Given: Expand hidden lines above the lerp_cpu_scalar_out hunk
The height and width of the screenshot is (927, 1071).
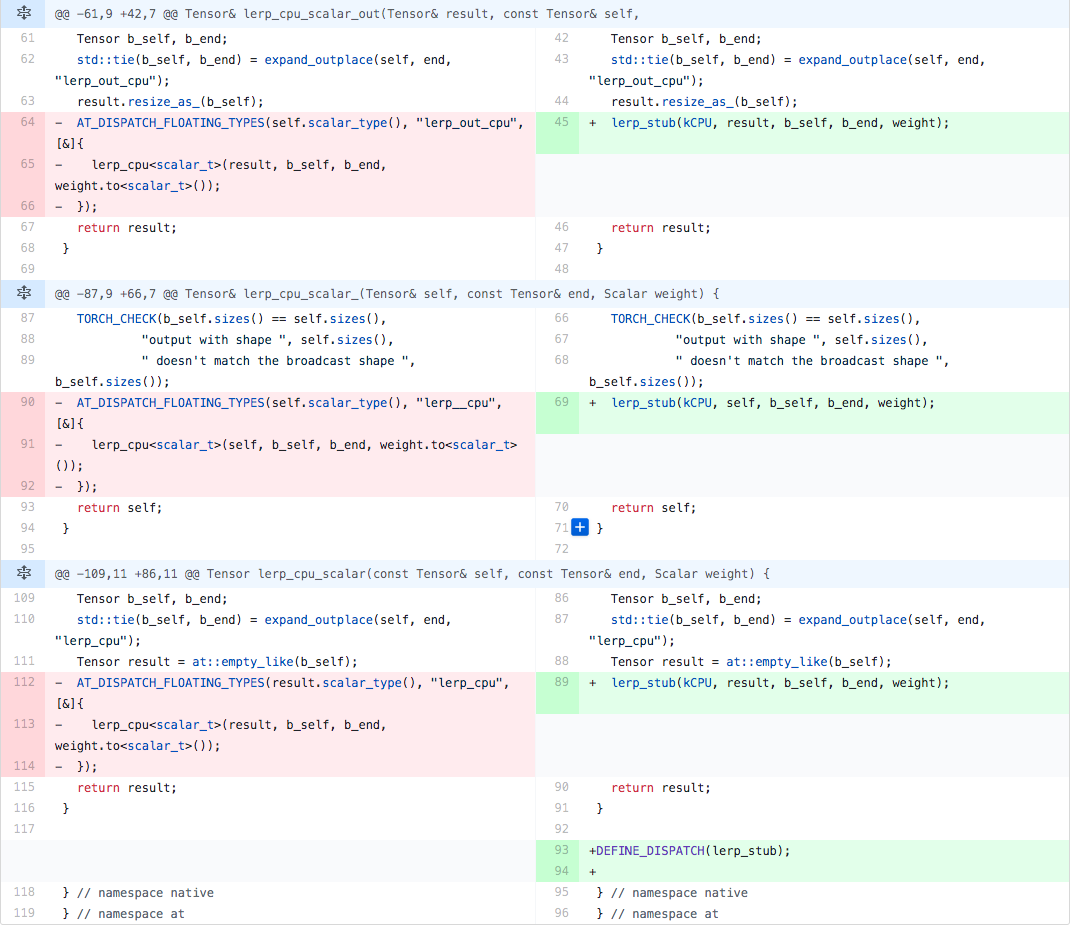Looking at the screenshot, I should coord(22,14).
